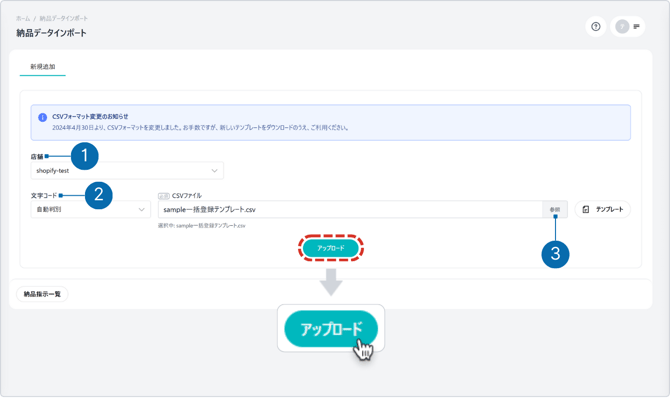Click the small アップロード button
Viewport: 670px width, 399px height.
pyautogui.click(x=331, y=248)
